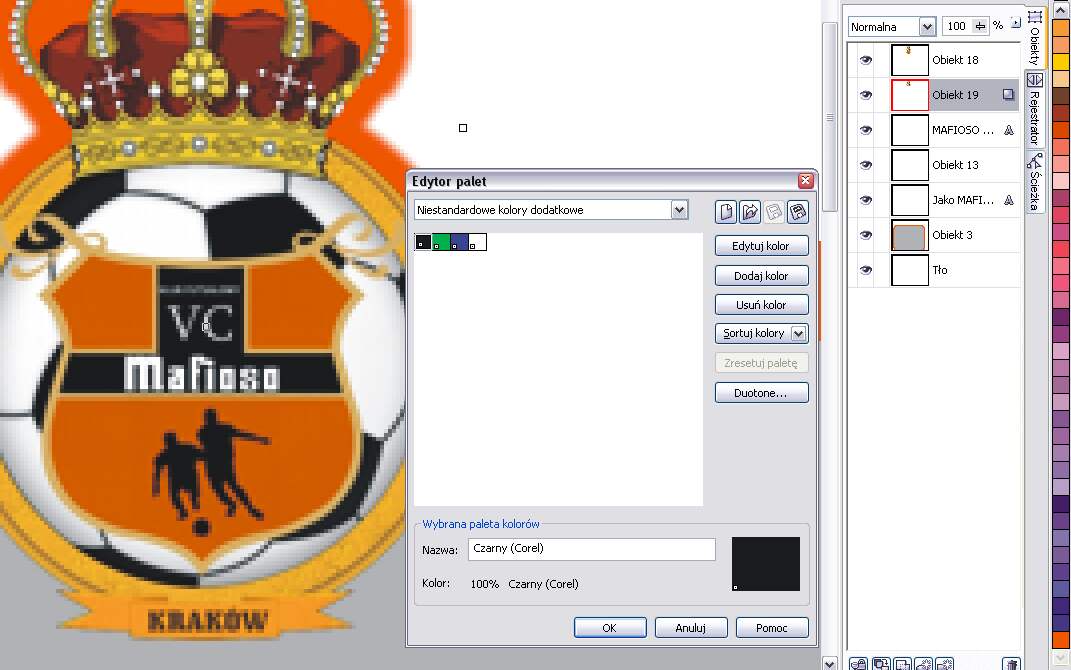Click the lock transparency icon at panel bottom
This screenshot has width=1071, height=670.
point(858,663)
